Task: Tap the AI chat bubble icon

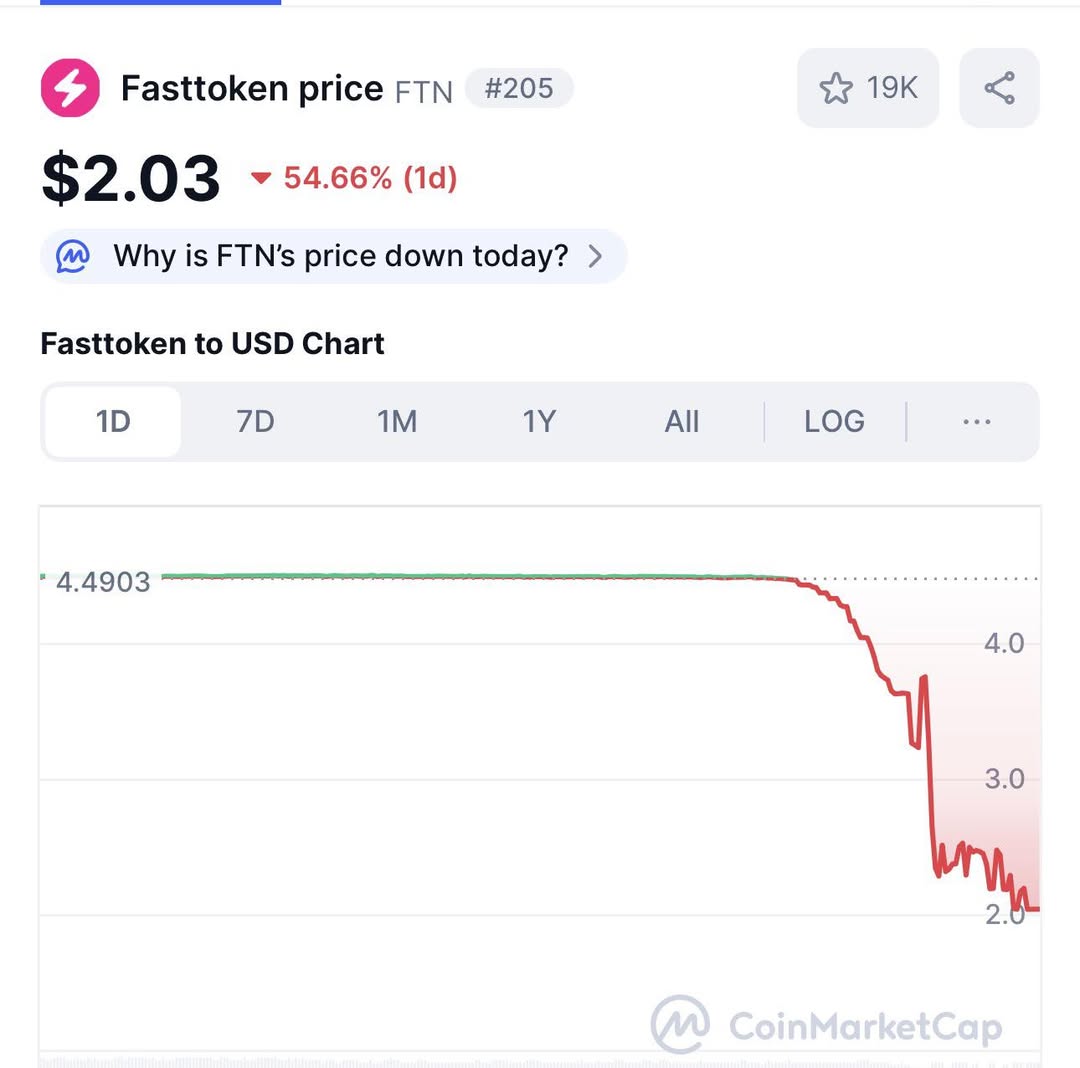Action: point(73,256)
